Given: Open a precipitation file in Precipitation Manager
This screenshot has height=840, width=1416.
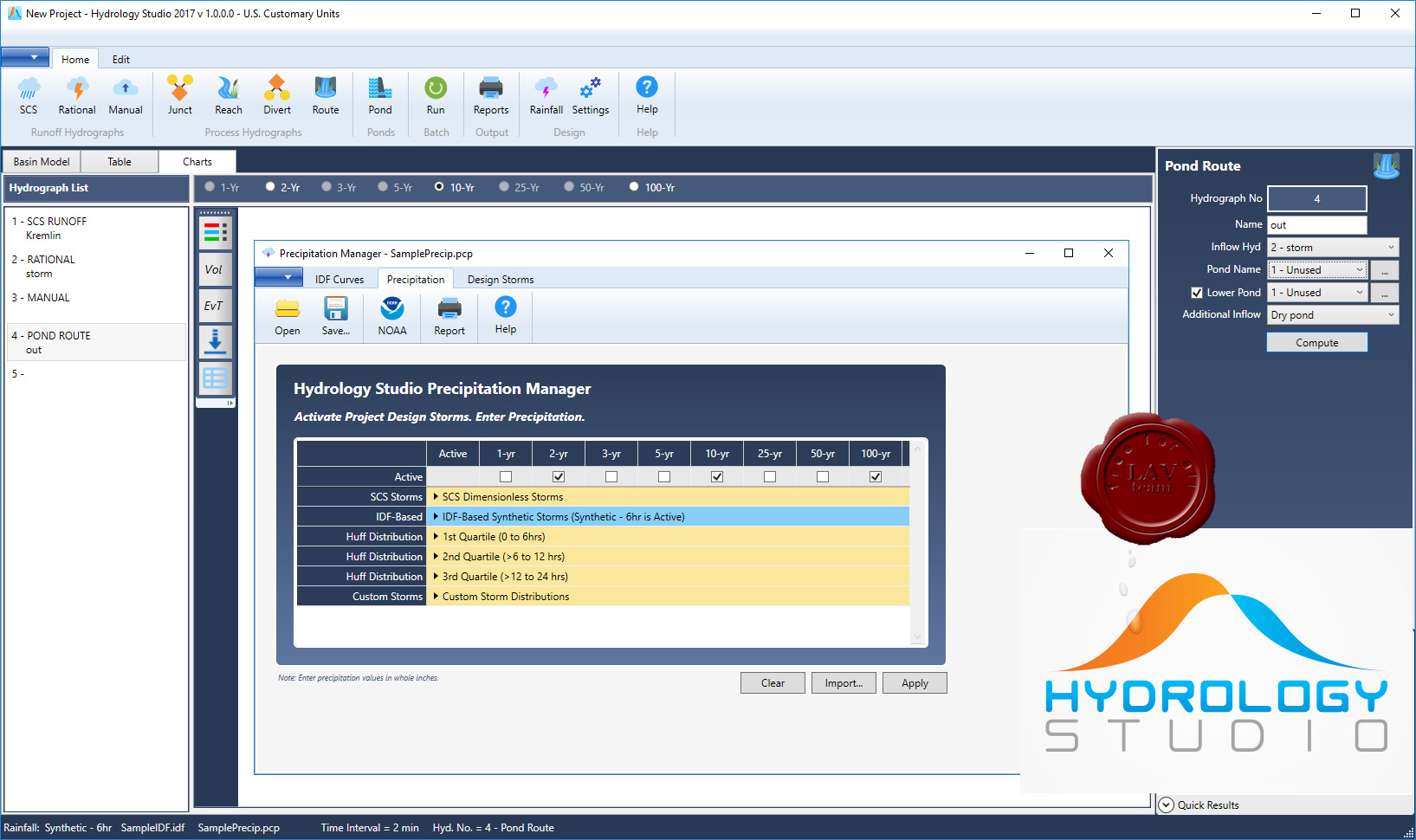Looking at the screenshot, I should pos(288,317).
